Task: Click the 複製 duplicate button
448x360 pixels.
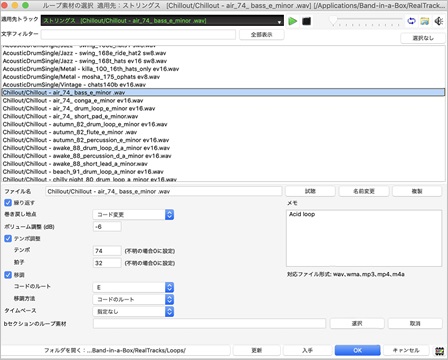Action: click(x=417, y=191)
